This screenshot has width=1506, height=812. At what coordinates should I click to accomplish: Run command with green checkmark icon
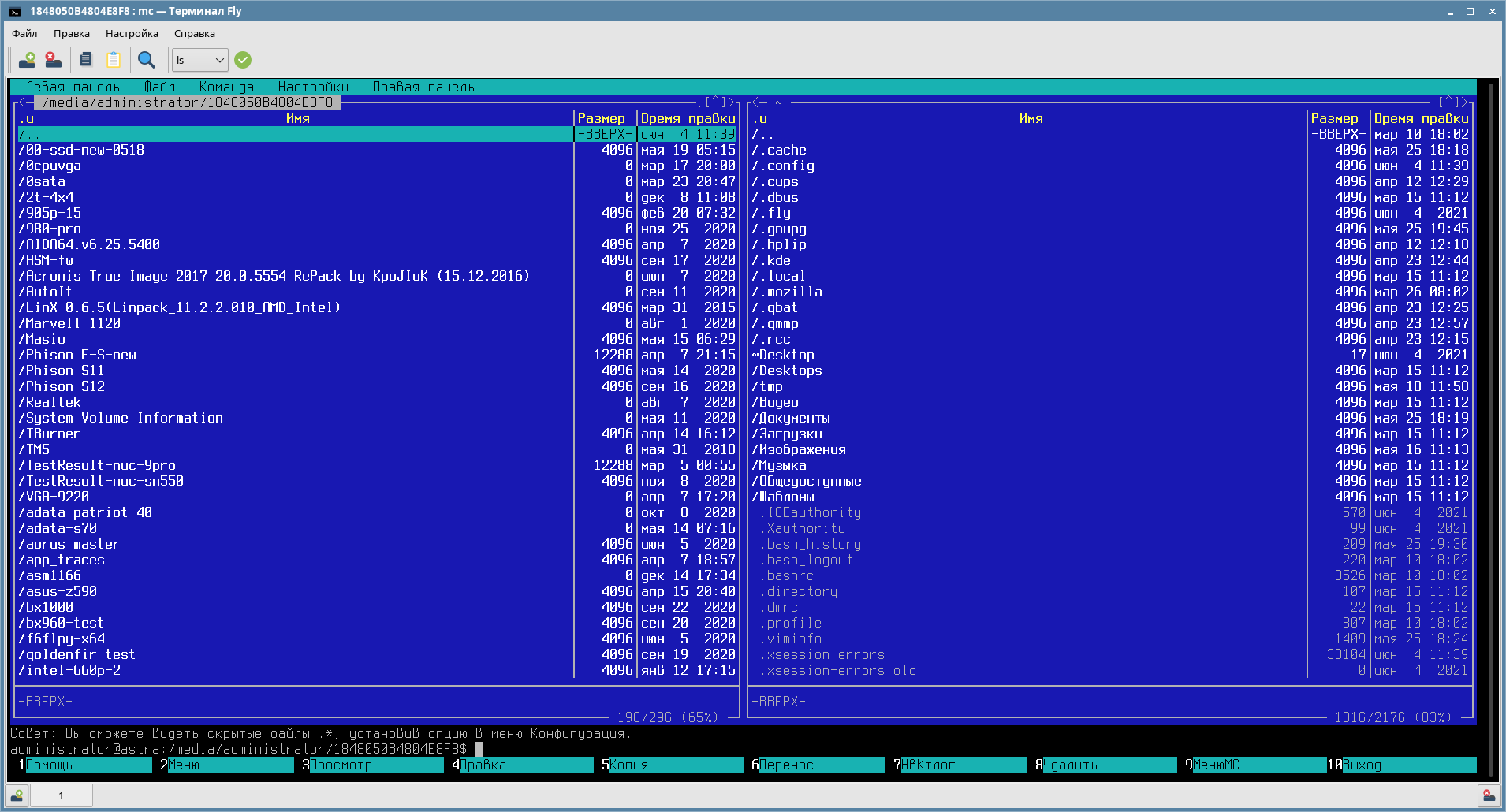[x=243, y=60]
